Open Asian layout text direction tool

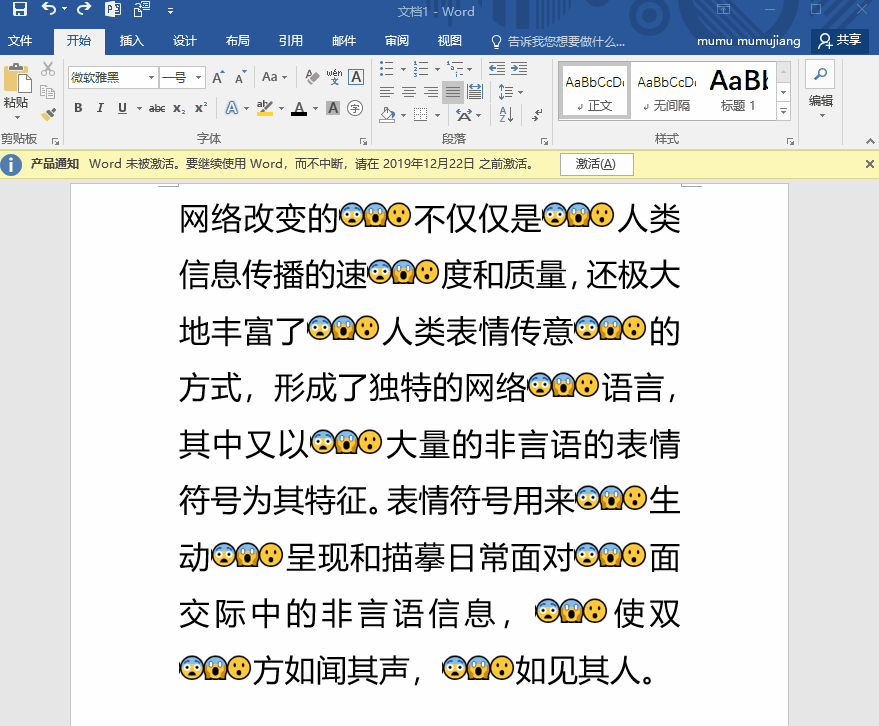[464, 115]
